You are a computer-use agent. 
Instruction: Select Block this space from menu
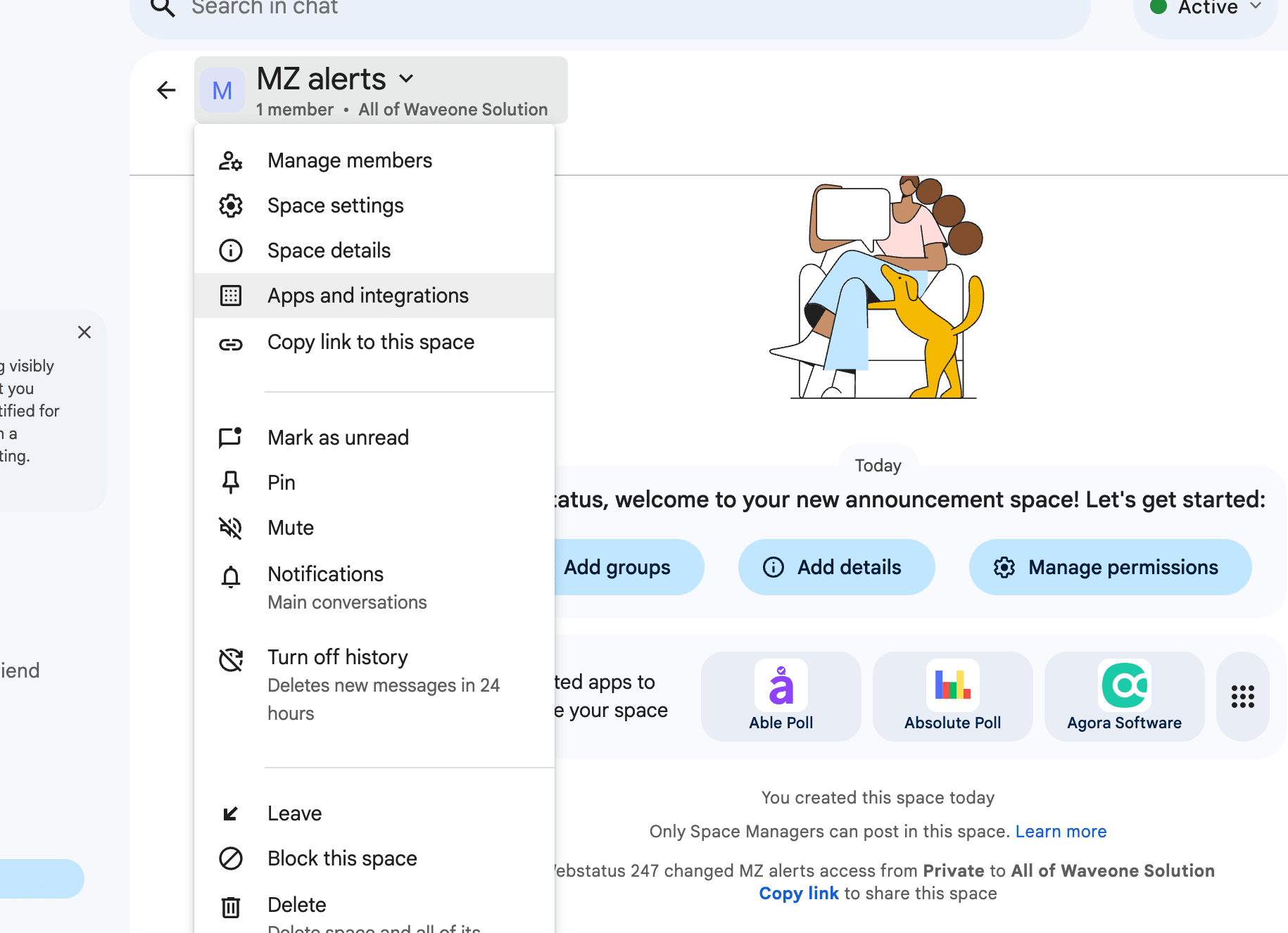point(342,858)
